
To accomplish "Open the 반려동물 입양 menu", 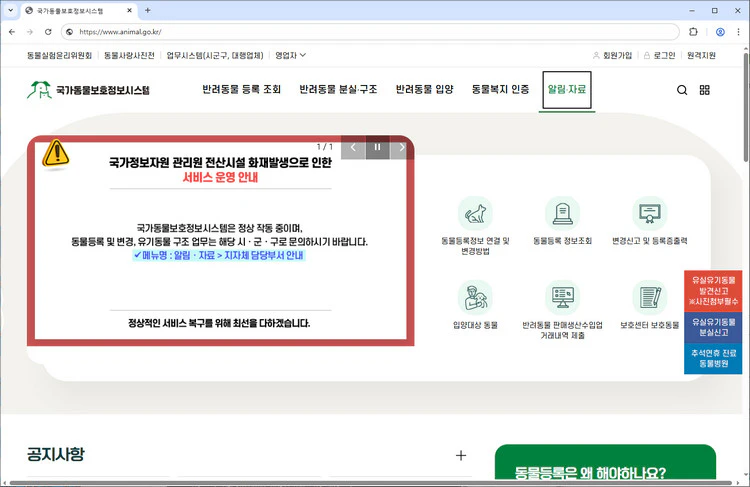I will point(424,89).
